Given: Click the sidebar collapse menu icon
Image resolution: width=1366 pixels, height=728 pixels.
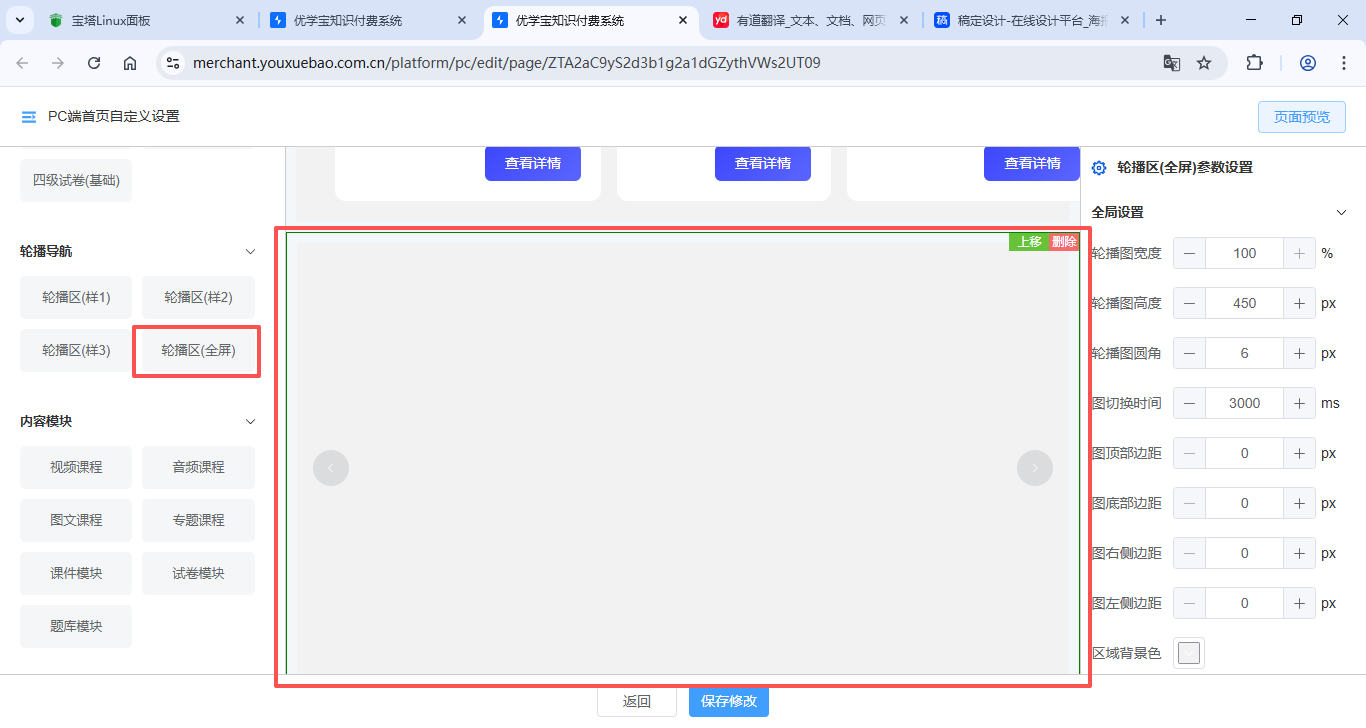Looking at the screenshot, I should pos(29,117).
